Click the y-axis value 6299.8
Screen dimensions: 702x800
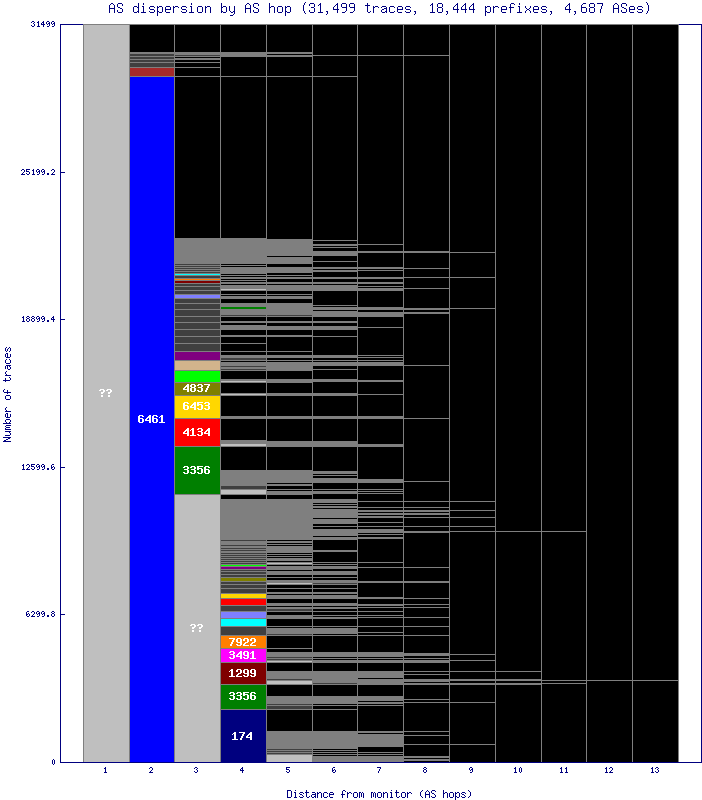pyautogui.click(x=40, y=614)
